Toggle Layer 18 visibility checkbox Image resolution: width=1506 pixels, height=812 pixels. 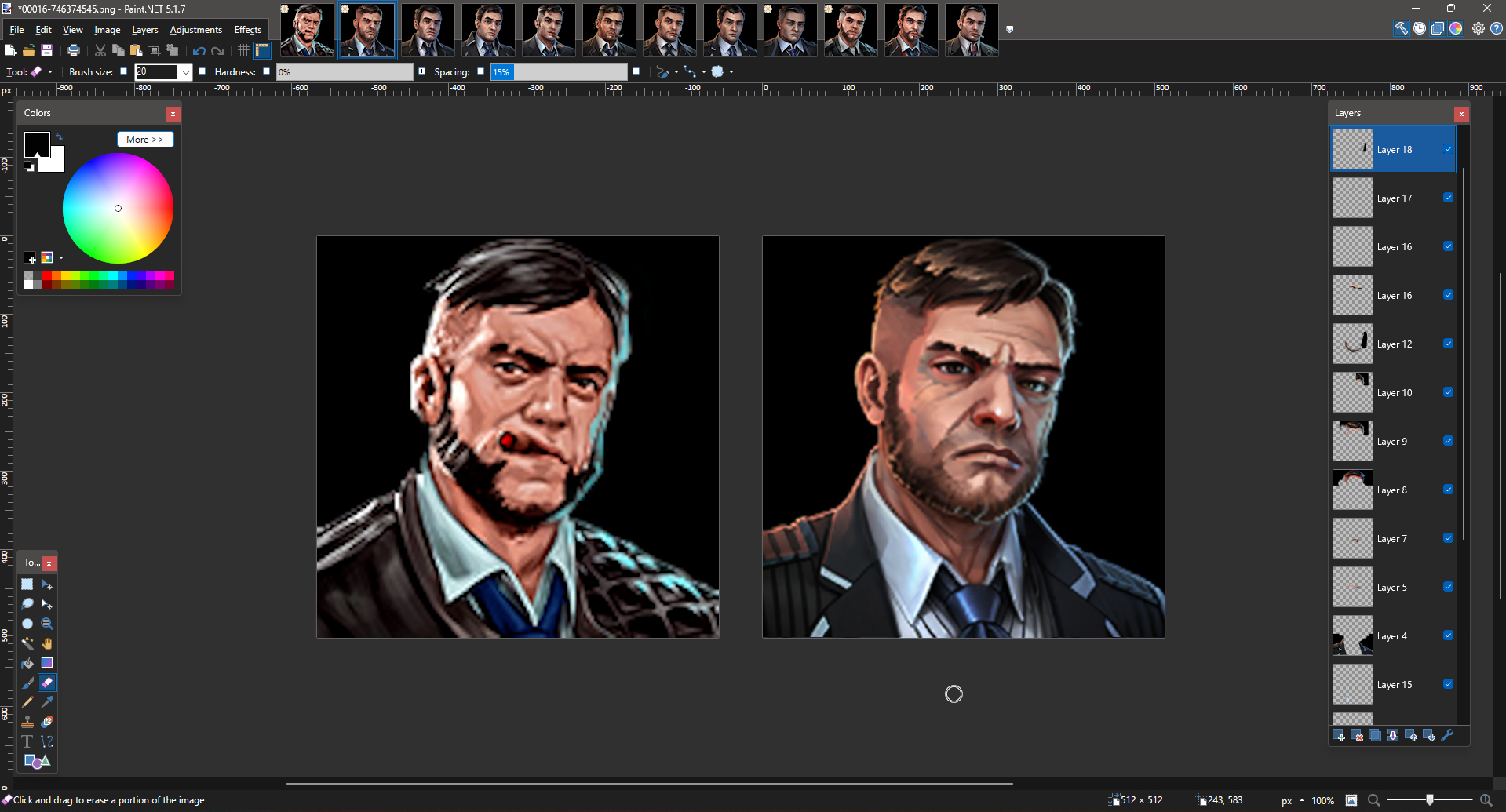[1448, 149]
